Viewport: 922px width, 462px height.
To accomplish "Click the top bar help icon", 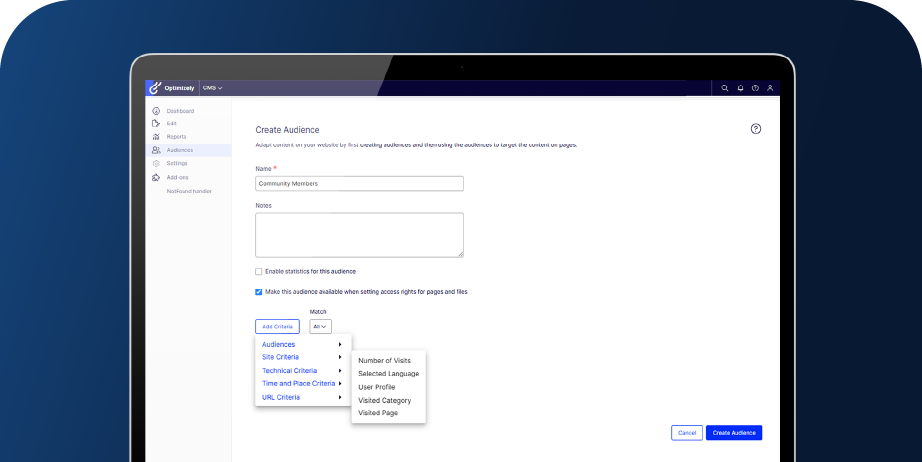I will (755, 88).
